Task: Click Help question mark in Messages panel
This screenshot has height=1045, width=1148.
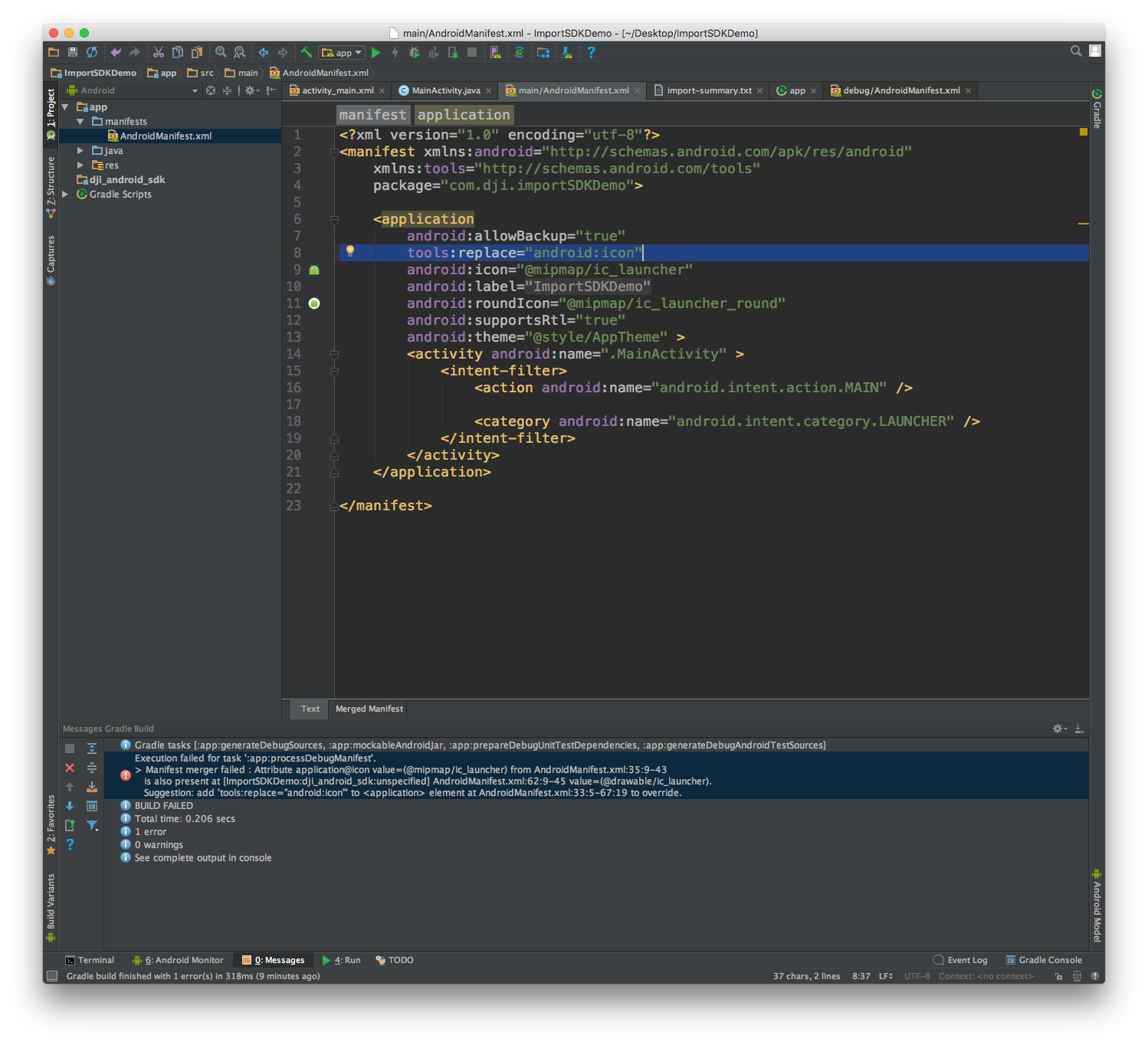Action: tap(70, 844)
